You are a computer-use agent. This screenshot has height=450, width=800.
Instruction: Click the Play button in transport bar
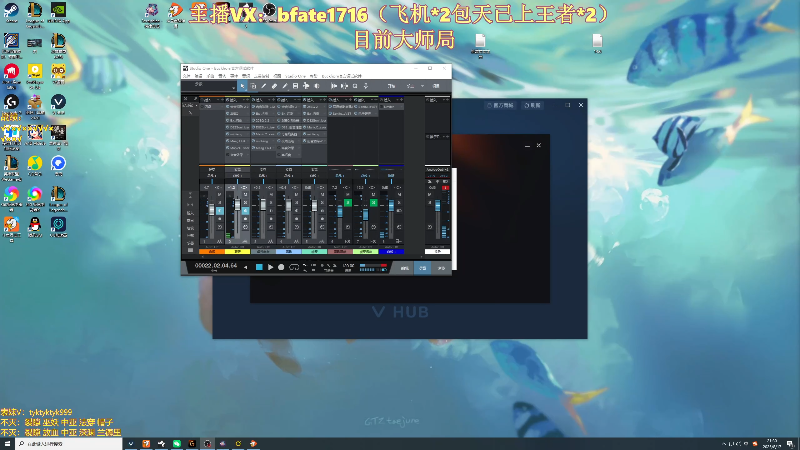click(x=270, y=267)
